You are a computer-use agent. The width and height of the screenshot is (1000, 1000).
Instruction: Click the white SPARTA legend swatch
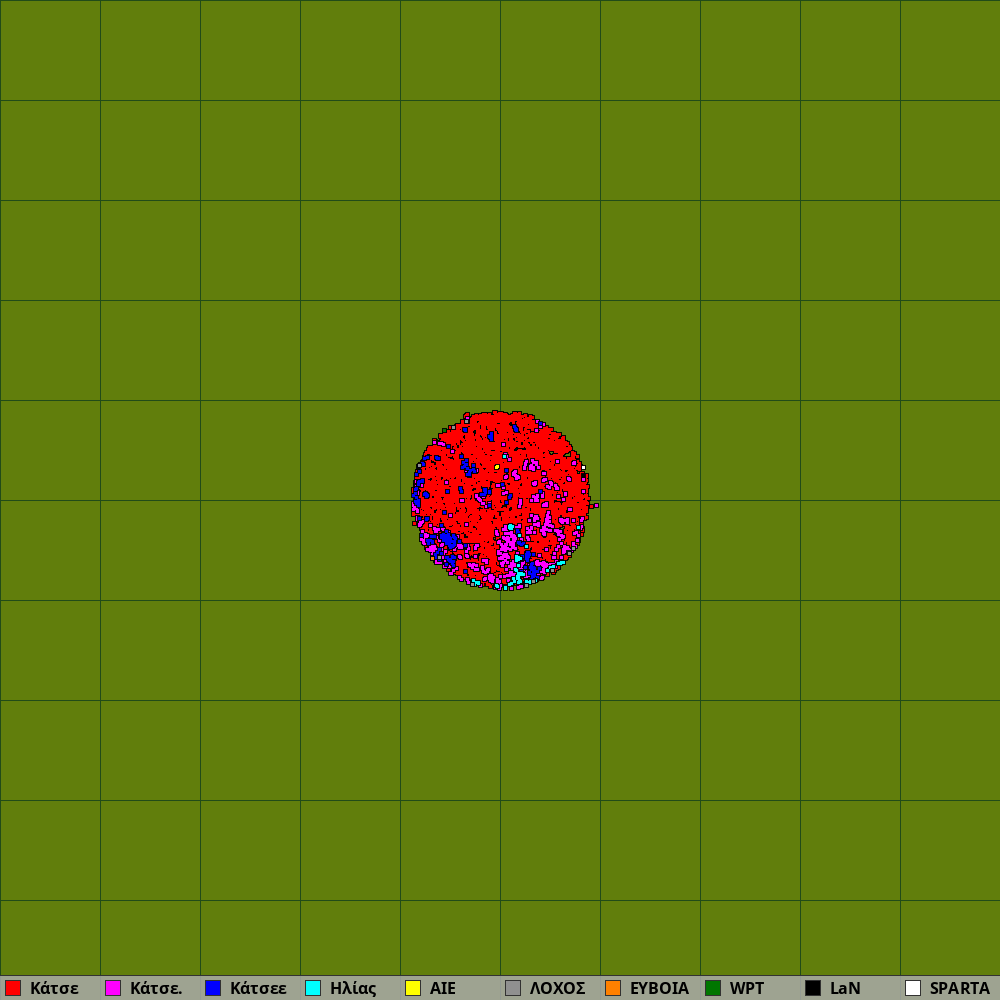913,988
